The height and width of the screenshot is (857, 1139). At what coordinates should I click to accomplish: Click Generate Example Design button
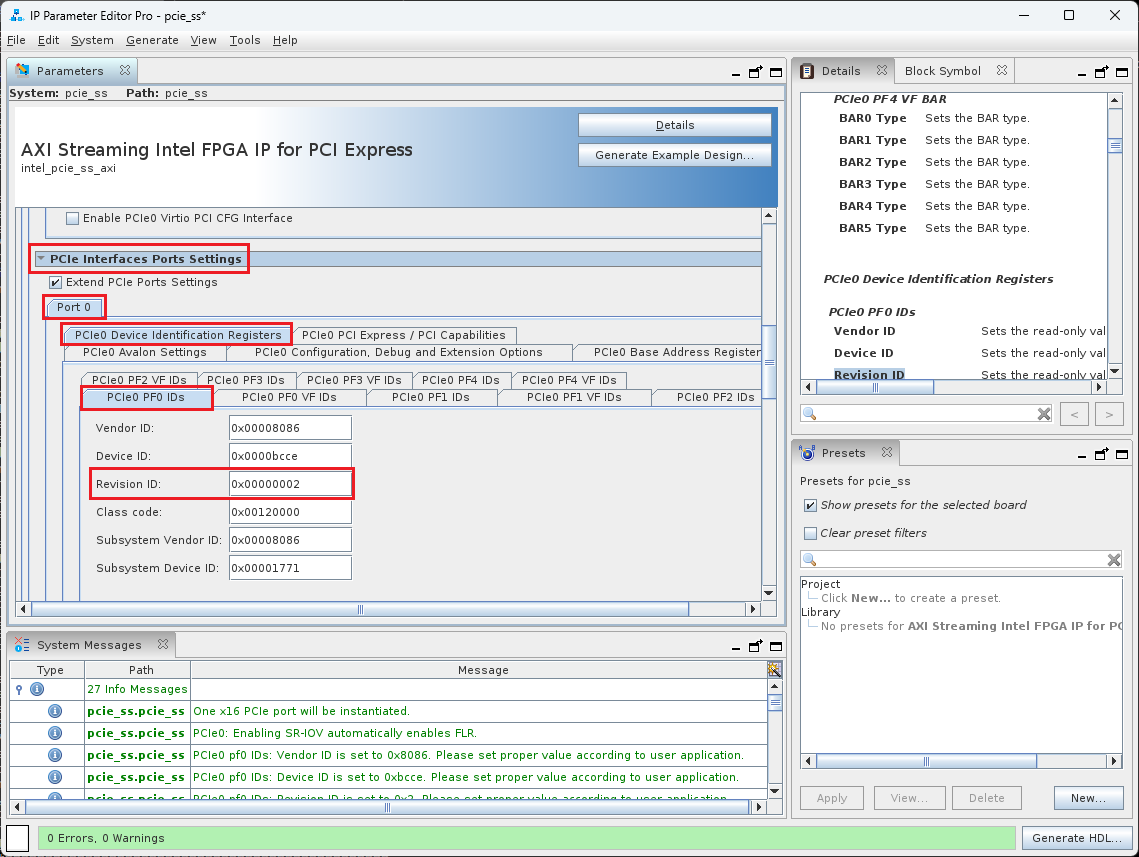pos(674,155)
